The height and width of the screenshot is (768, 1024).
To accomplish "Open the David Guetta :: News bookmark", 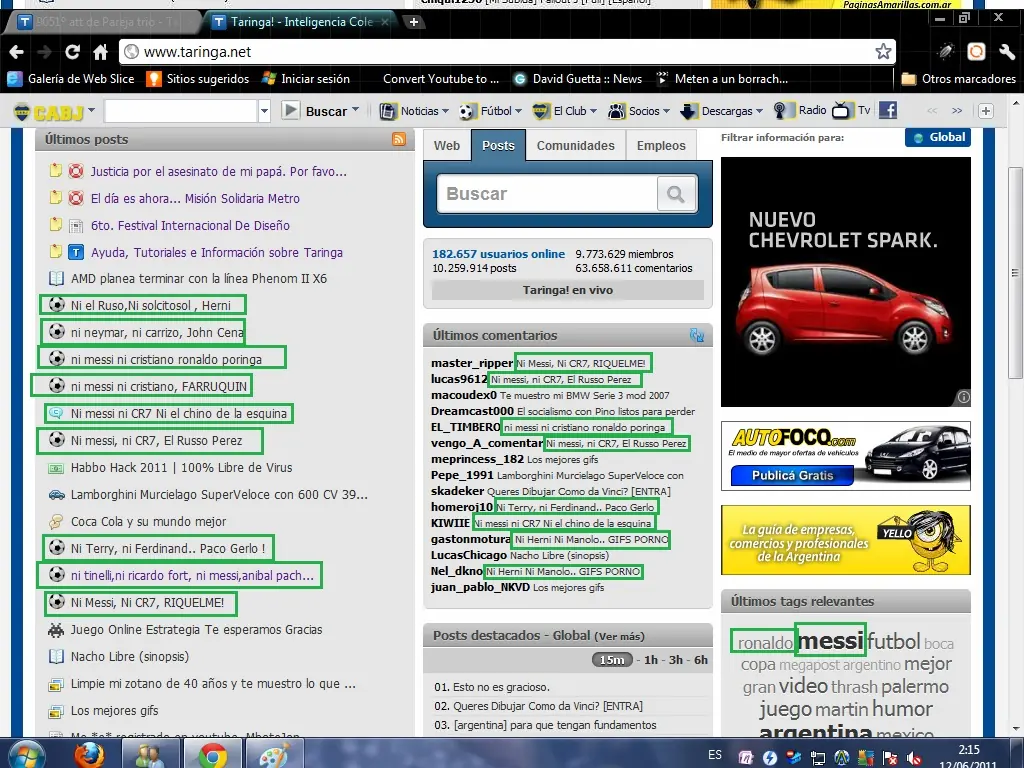I will coord(579,79).
